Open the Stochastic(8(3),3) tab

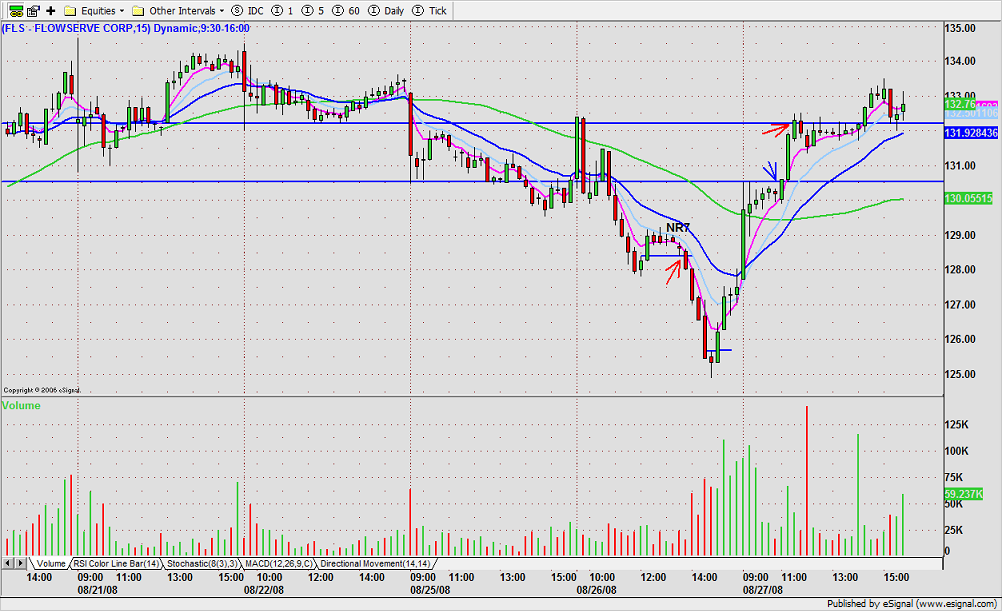(203, 564)
